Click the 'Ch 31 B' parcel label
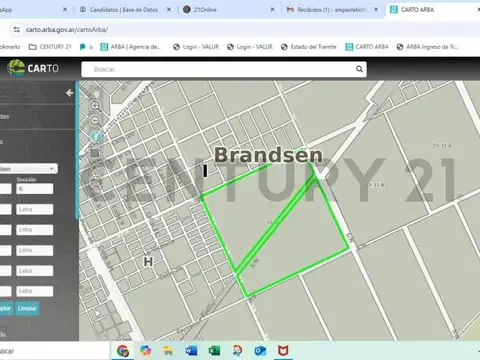Screen dimensions: 480x360 [375, 185]
